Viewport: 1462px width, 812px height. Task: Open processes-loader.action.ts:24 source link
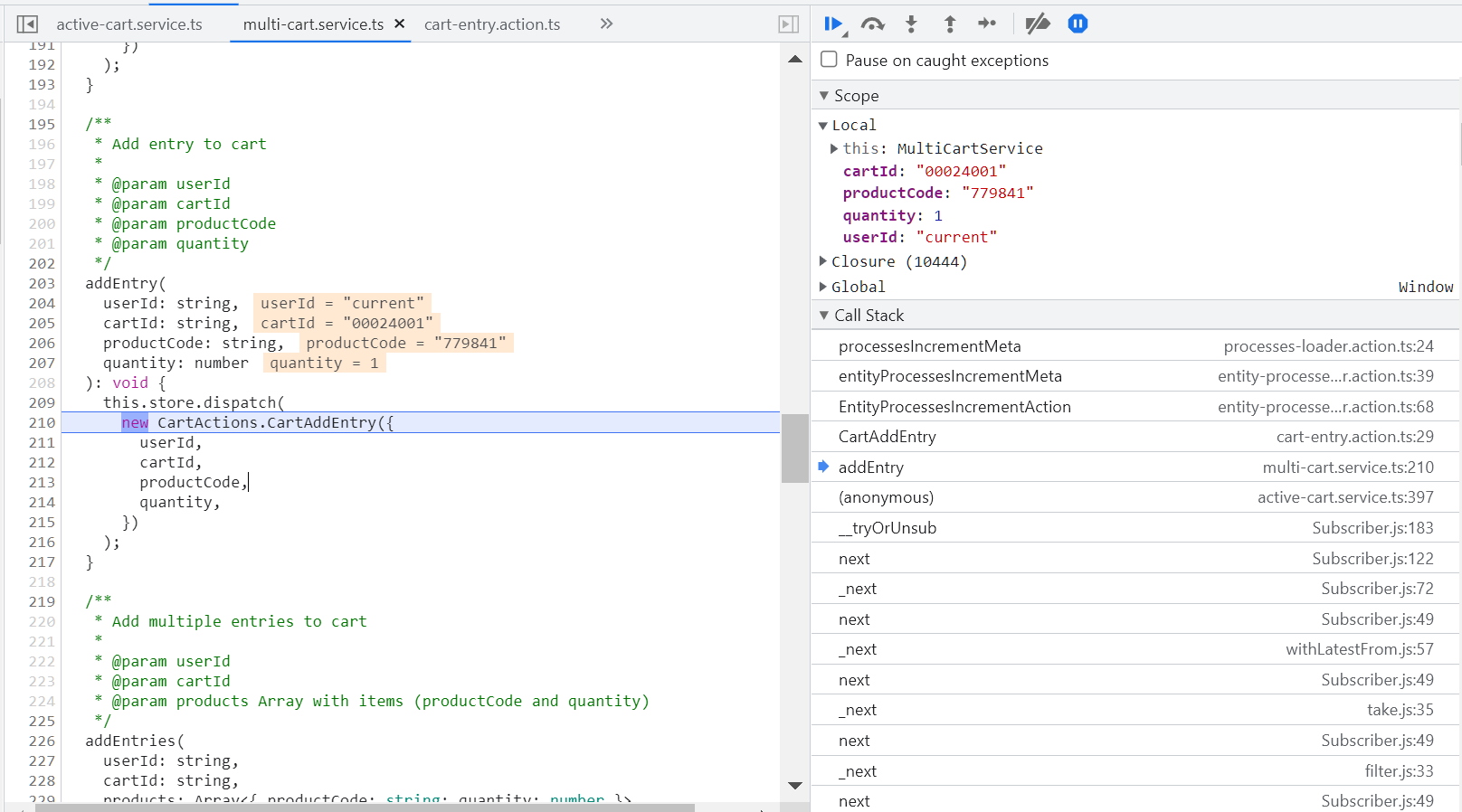[1328, 346]
